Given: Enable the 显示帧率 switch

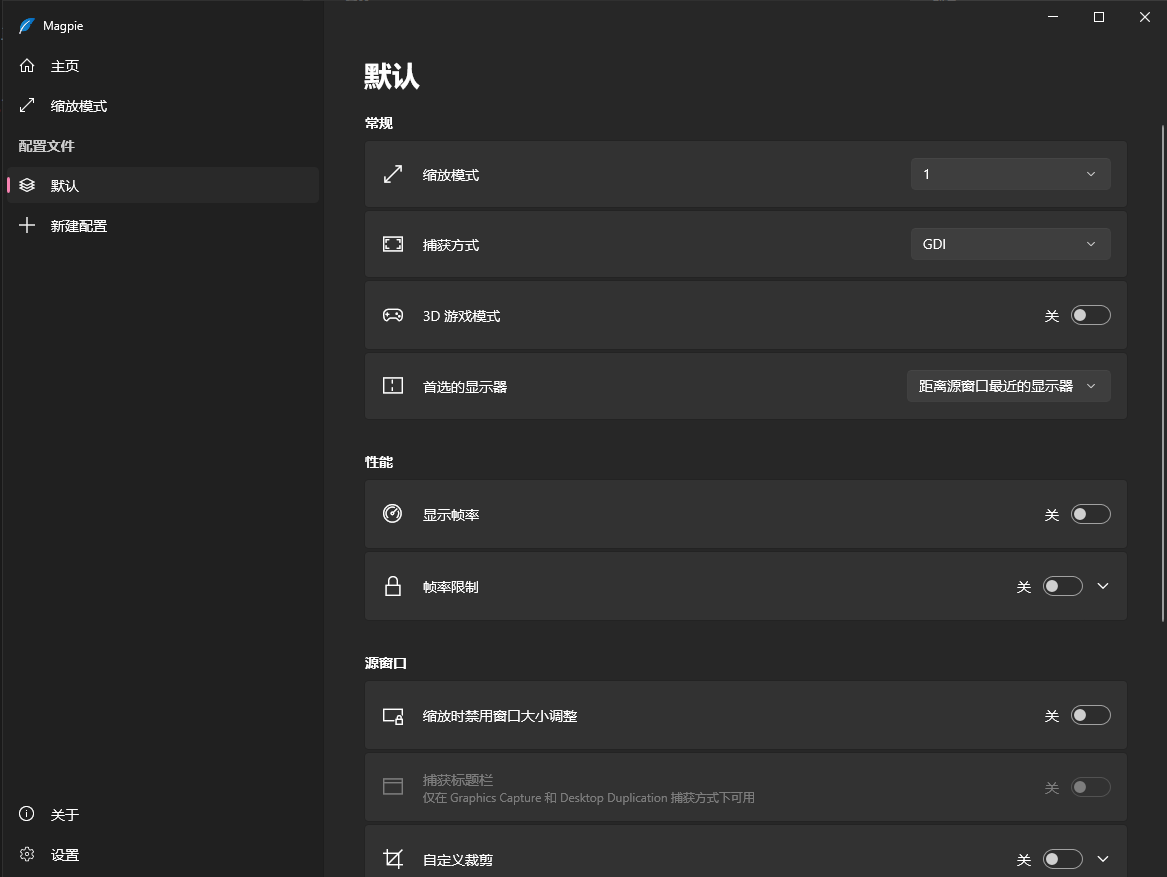Looking at the screenshot, I should tap(1090, 514).
